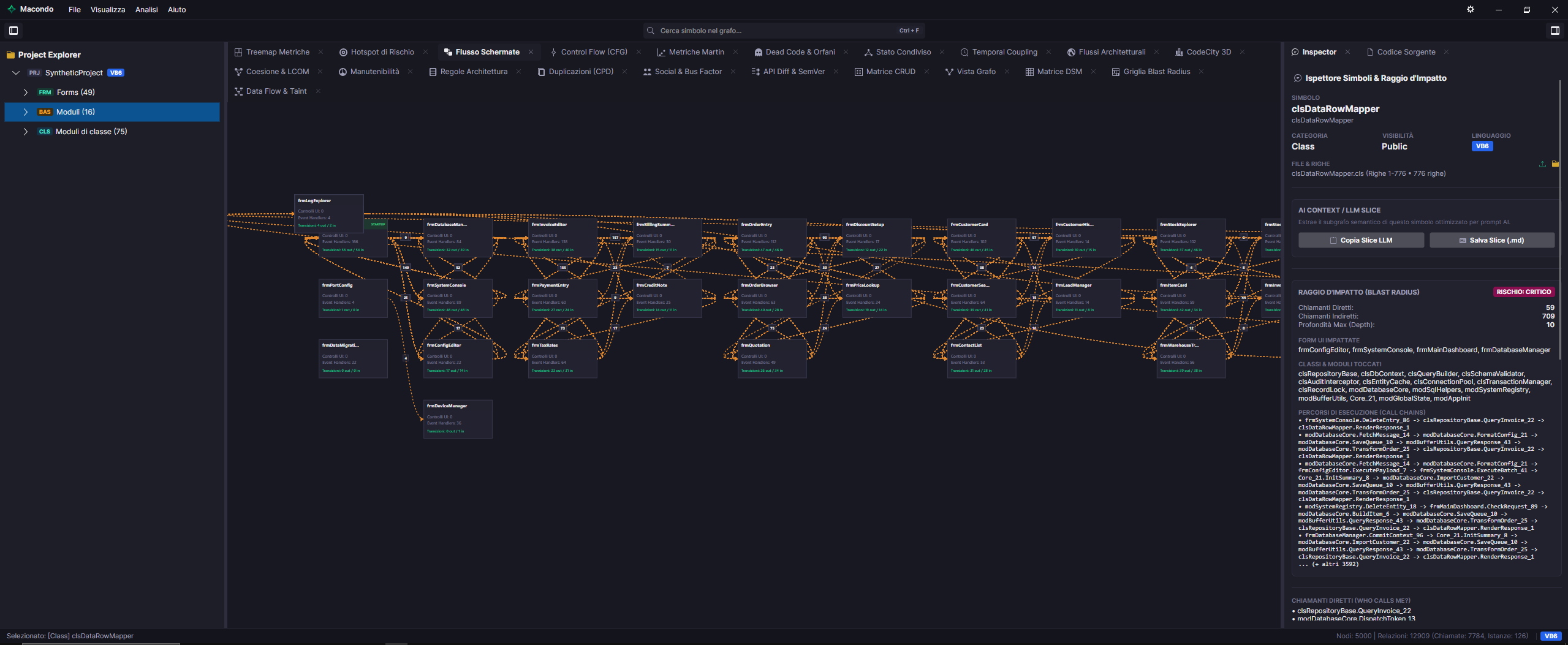
Task: Open the Analisi menu
Action: pos(146,10)
